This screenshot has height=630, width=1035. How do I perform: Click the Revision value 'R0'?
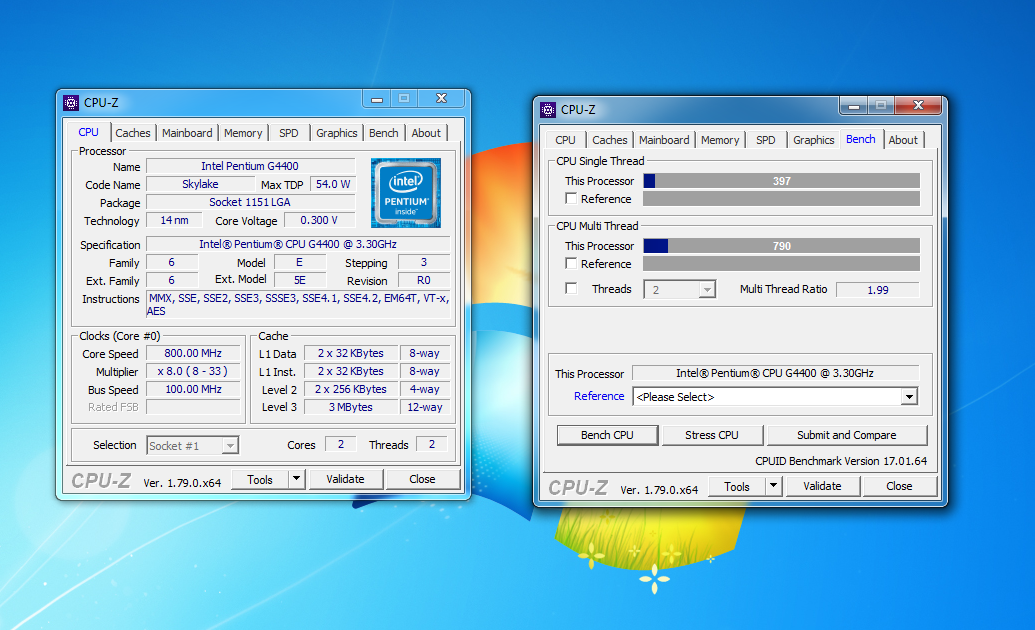pyautogui.click(x=424, y=281)
